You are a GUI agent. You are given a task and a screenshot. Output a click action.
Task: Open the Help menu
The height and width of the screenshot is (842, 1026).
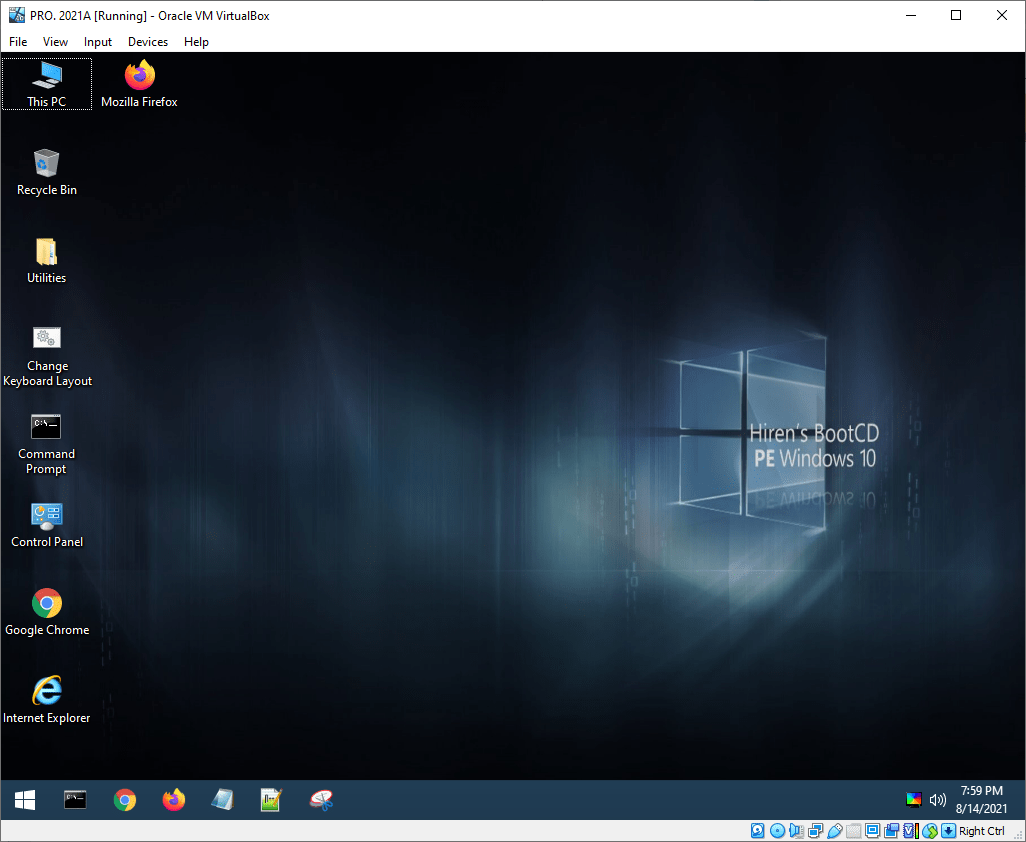(196, 42)
